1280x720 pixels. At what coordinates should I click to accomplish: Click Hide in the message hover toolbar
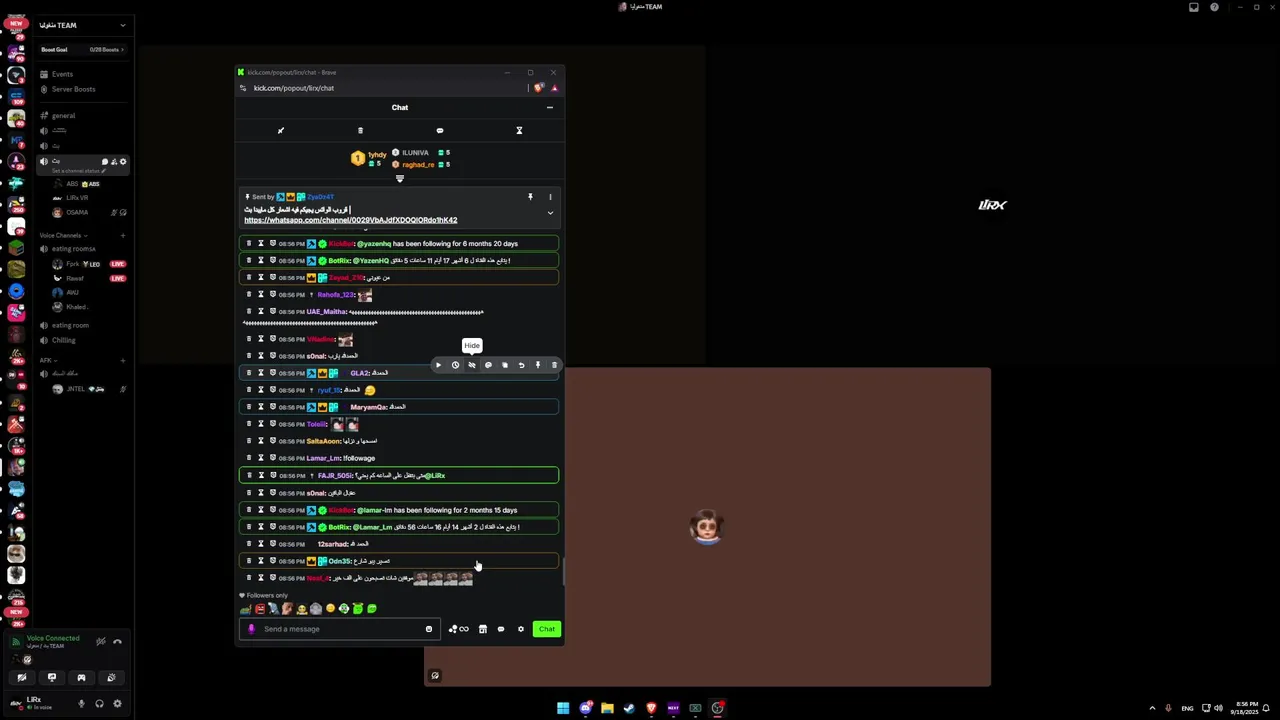pos(472,365)
